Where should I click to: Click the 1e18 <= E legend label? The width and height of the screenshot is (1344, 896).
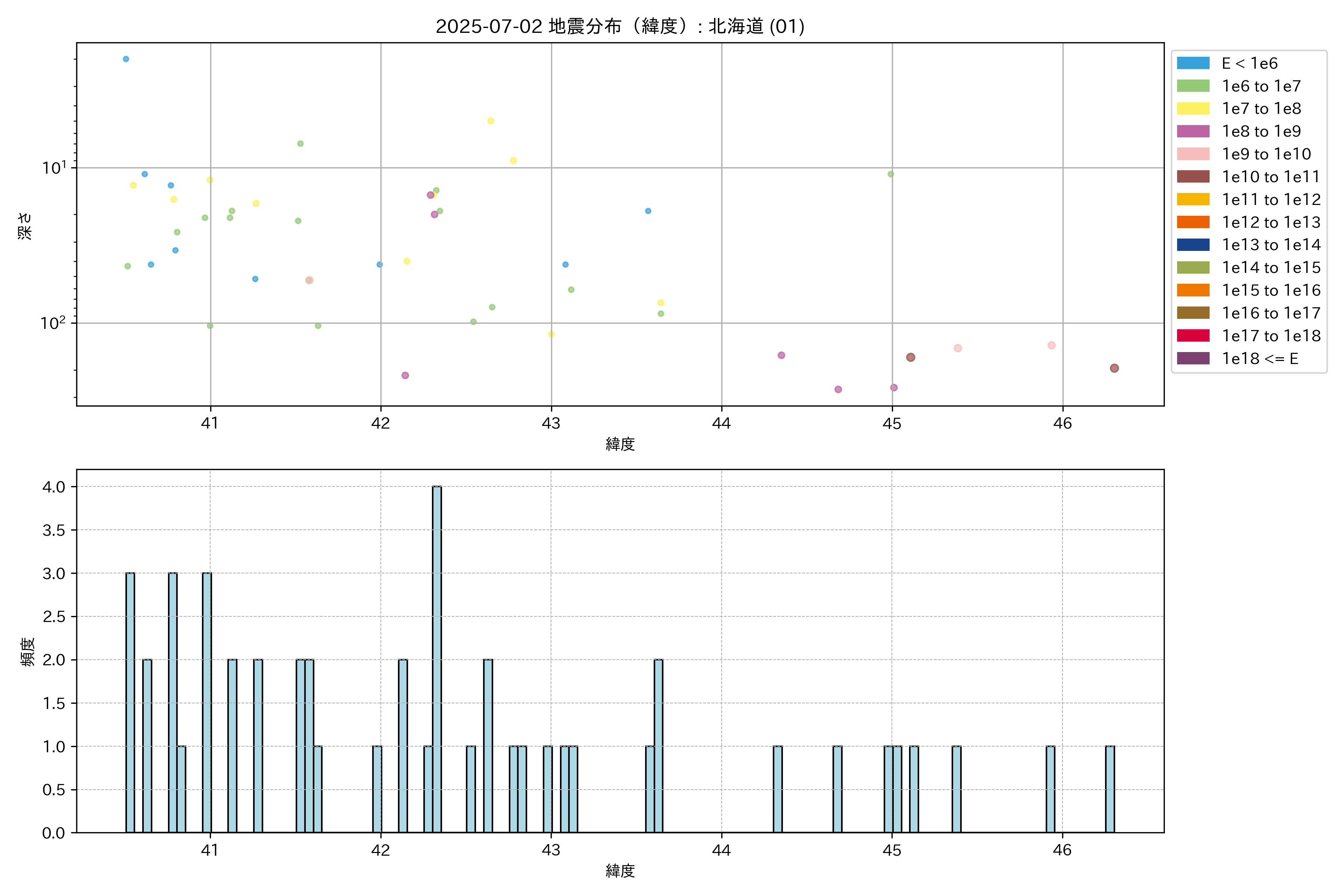pos(1260,358)
